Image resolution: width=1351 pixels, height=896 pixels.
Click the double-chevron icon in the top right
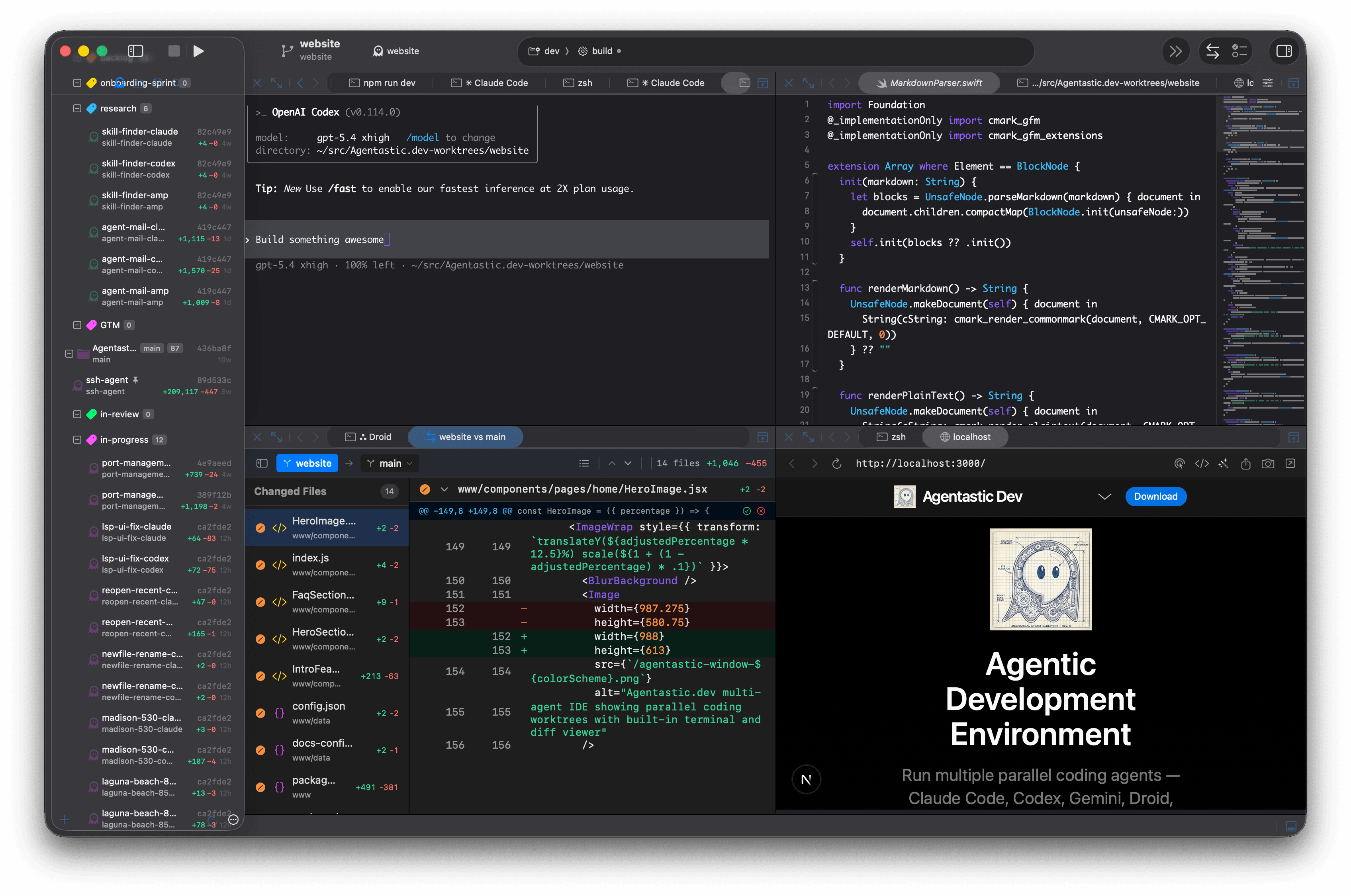coord(1175,51)
